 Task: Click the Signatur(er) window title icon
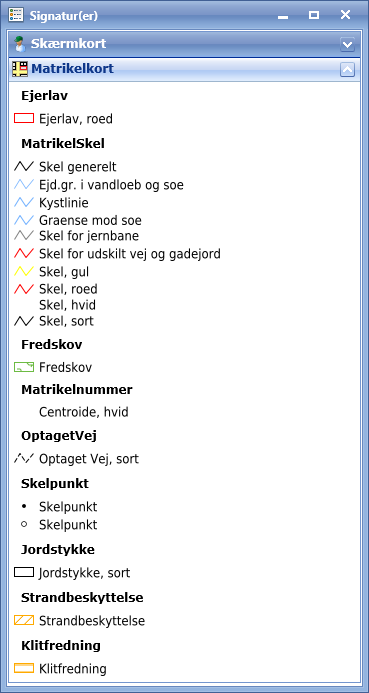tap(16, 15)
